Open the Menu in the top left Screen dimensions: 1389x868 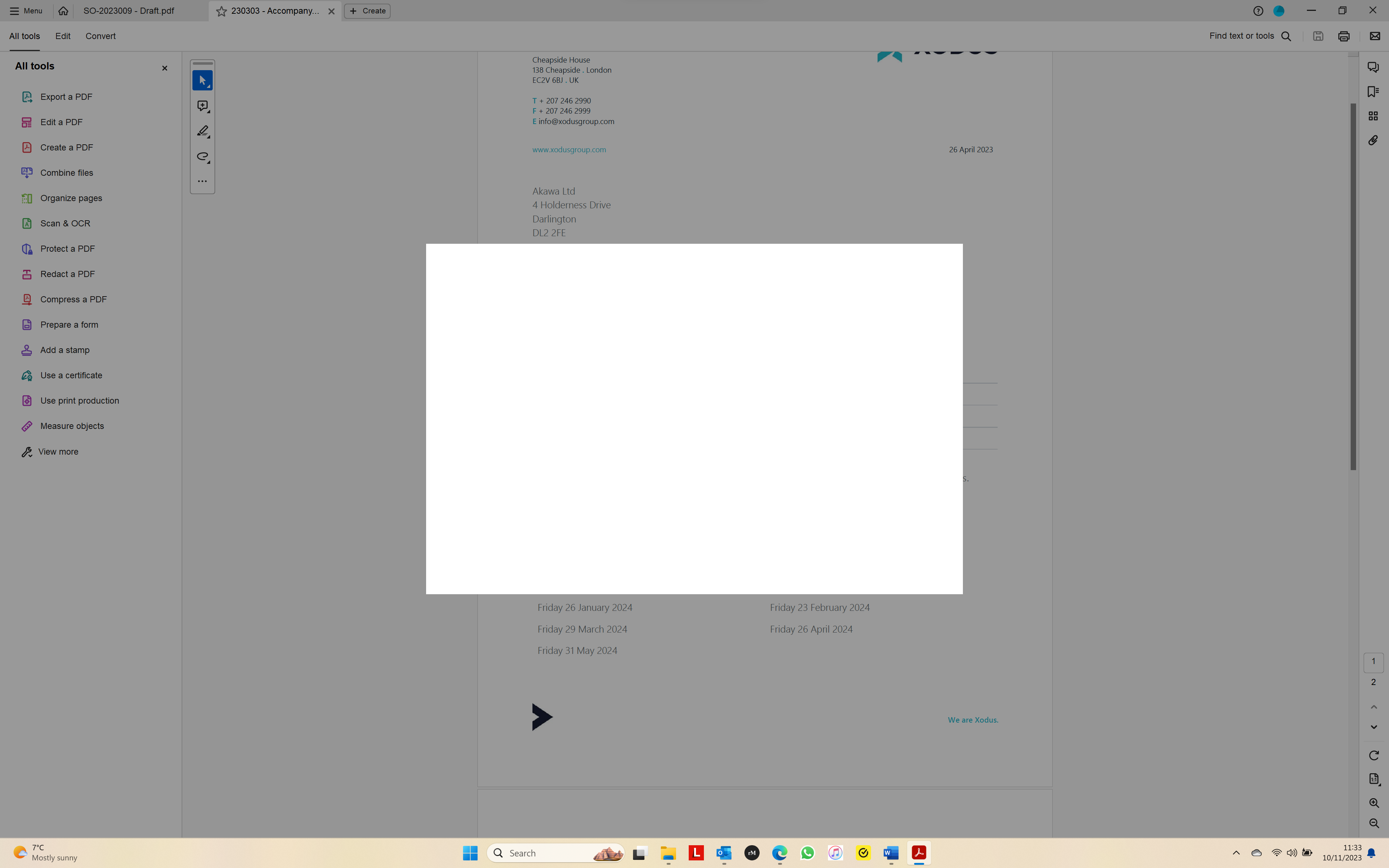(25, 10)
